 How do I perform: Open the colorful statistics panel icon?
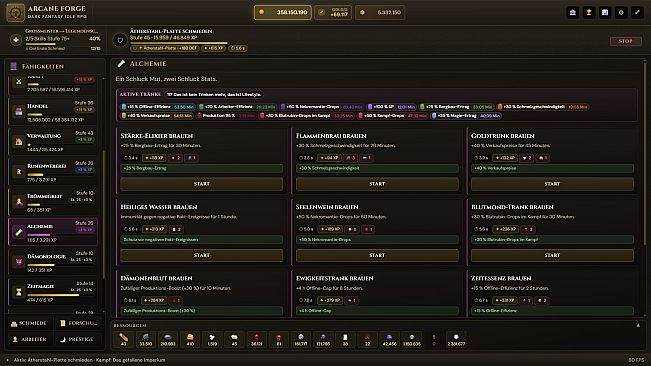(x=605, y=12)
